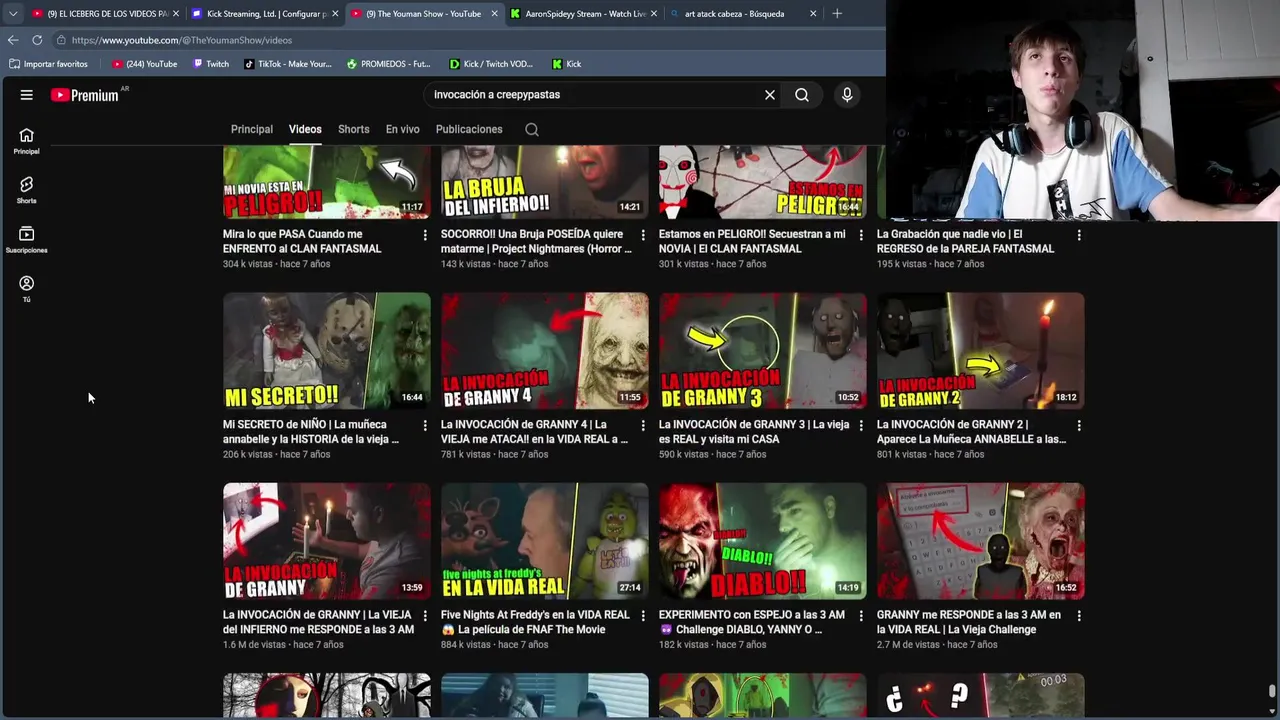Open Importar favoritos bookmark
1280x720 pixels.
tap(48, 64)
